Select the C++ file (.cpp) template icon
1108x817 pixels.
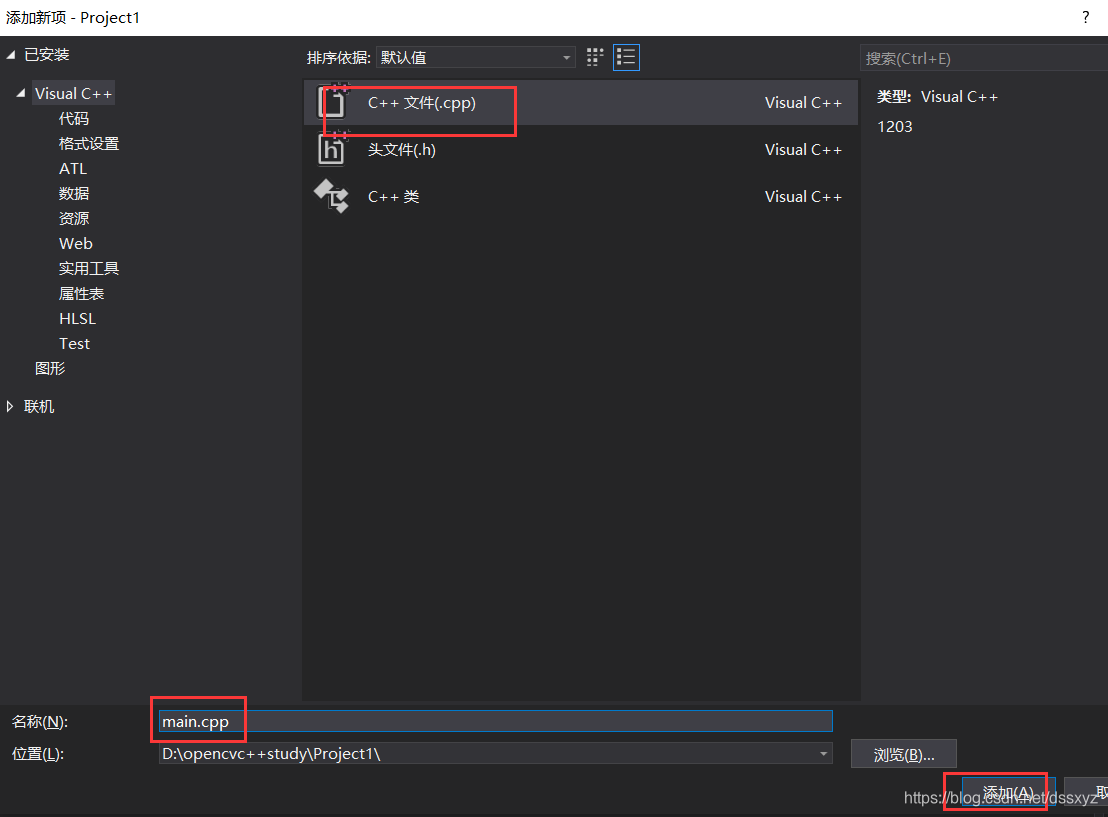(x=331, y=102)
